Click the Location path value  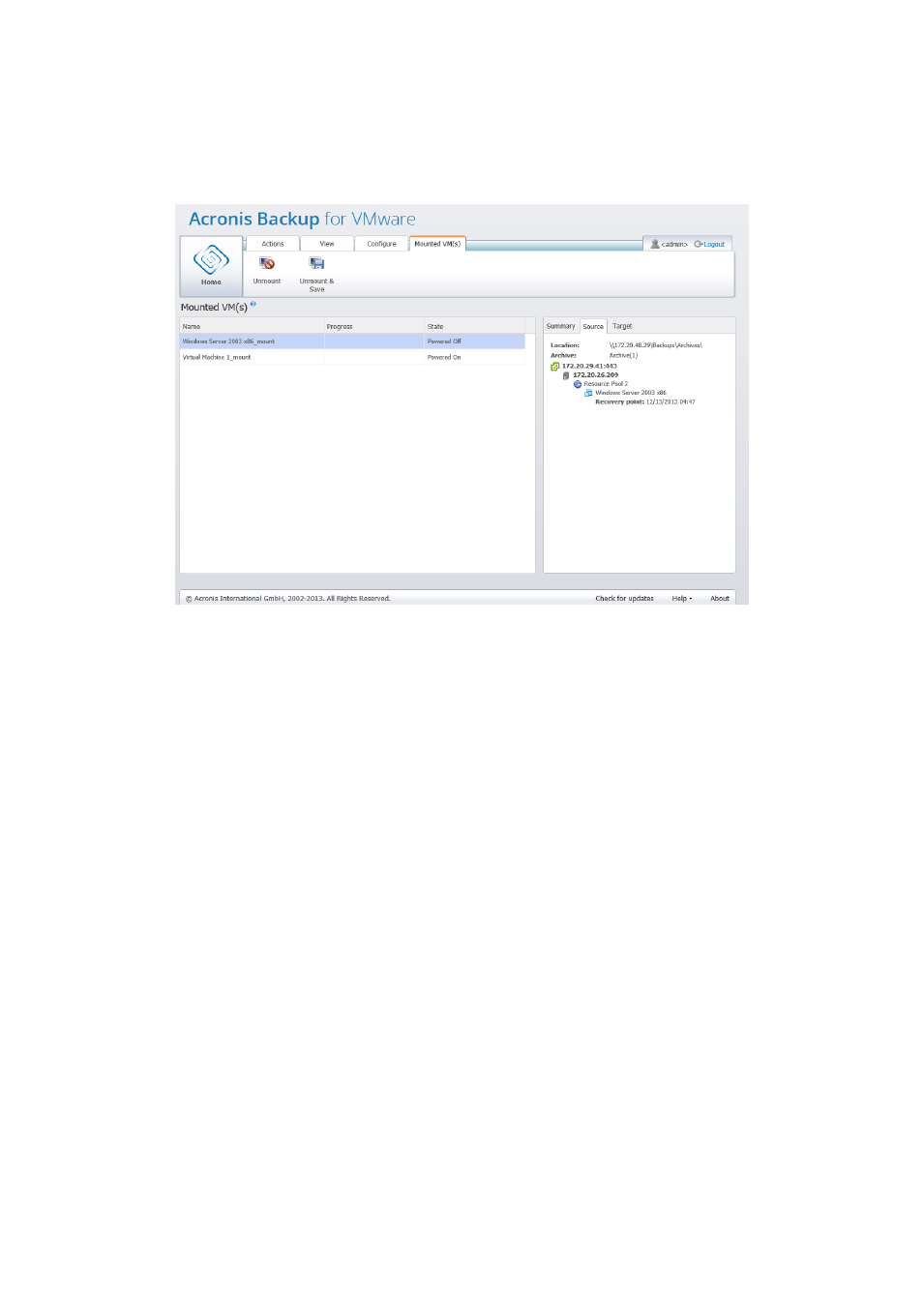coord(655,345)
